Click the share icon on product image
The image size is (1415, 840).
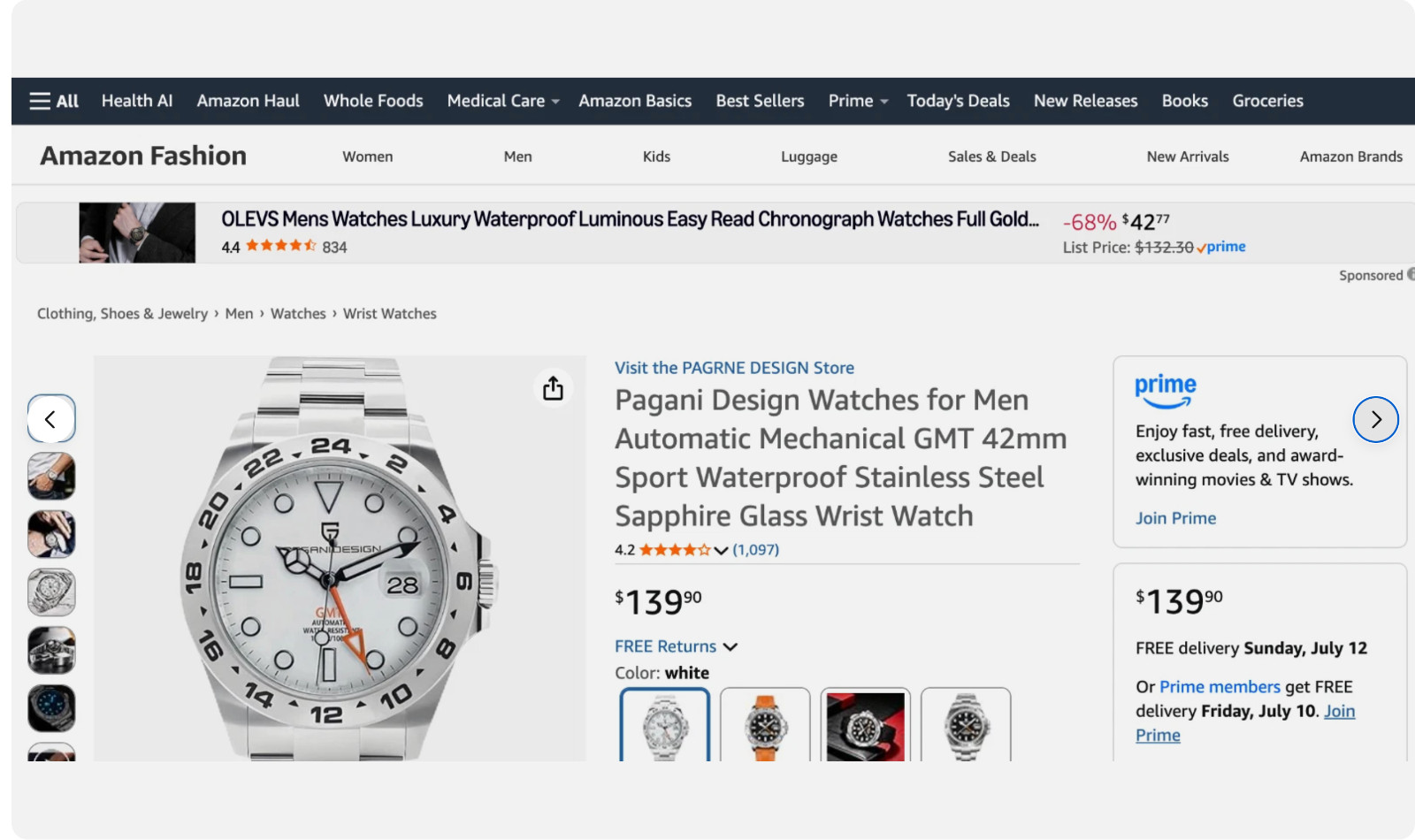tap(553, 388)
